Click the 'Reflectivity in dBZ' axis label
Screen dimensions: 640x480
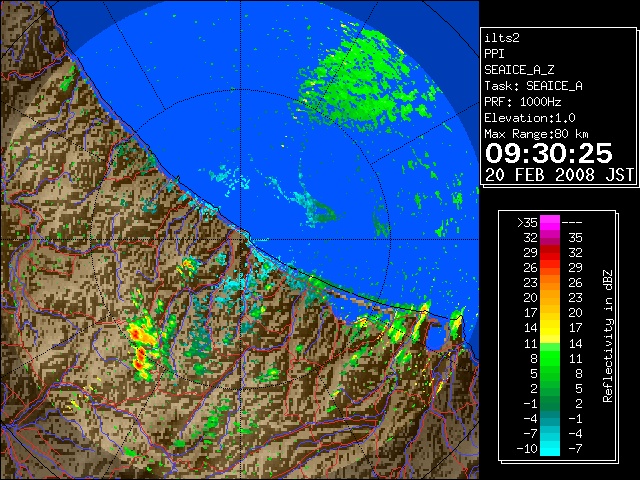coord(608,336)
